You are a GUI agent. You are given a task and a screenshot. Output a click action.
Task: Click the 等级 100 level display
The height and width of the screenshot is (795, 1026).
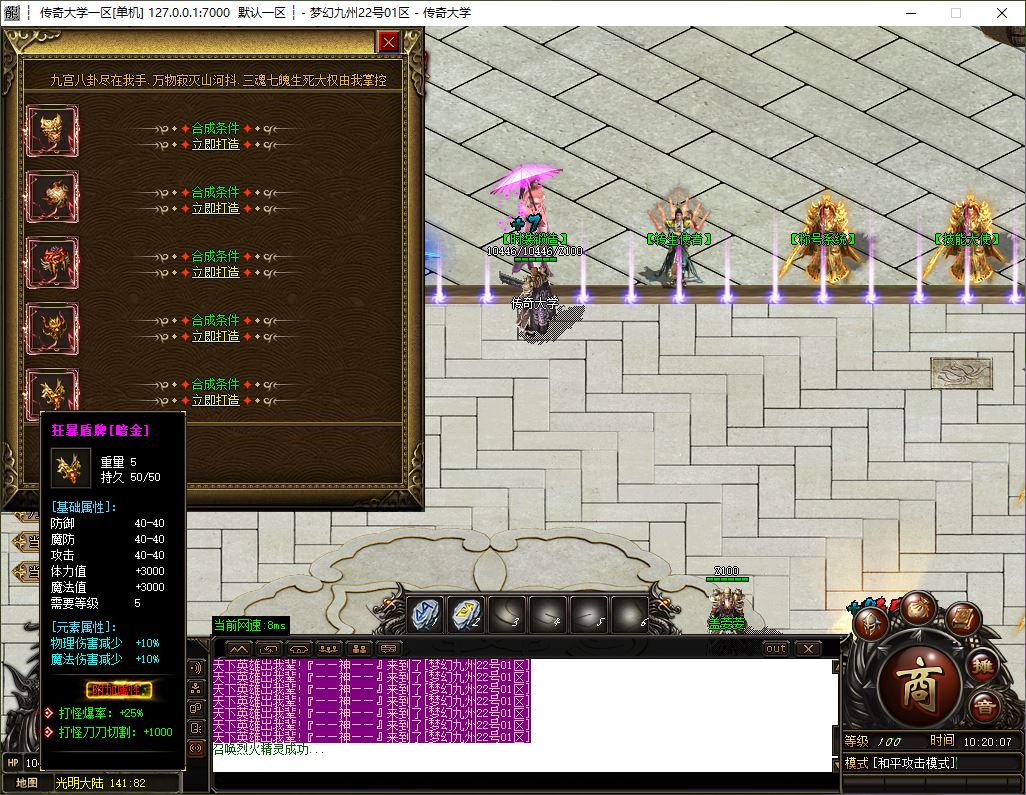pyautogui.click(x=873, y=741)
